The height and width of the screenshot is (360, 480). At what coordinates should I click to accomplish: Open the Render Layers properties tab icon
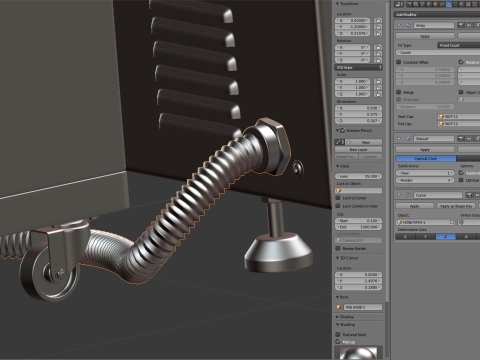pyautogui.click(x=416, y=4)
